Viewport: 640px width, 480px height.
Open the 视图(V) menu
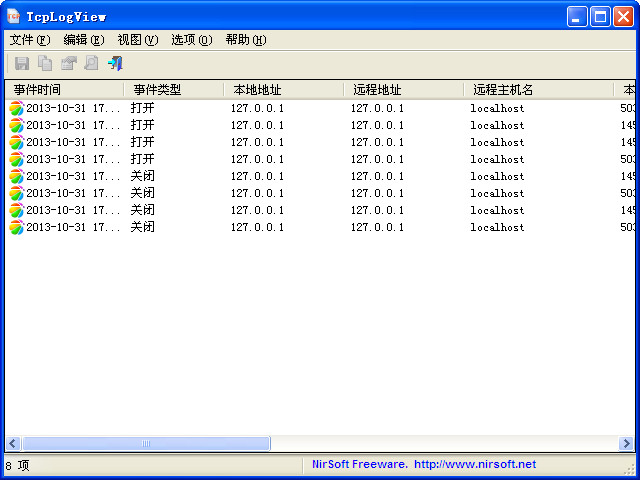(137, 40)
